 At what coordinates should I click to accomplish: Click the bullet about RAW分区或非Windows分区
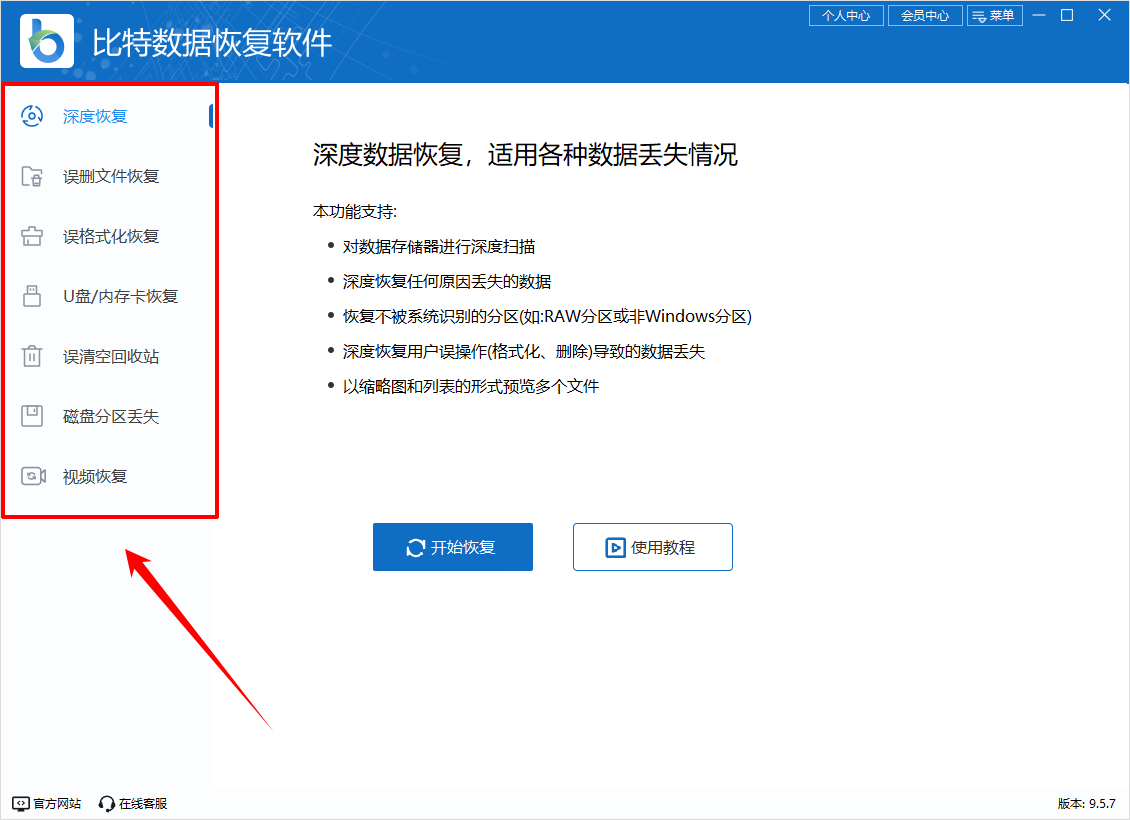pos(547,316)
